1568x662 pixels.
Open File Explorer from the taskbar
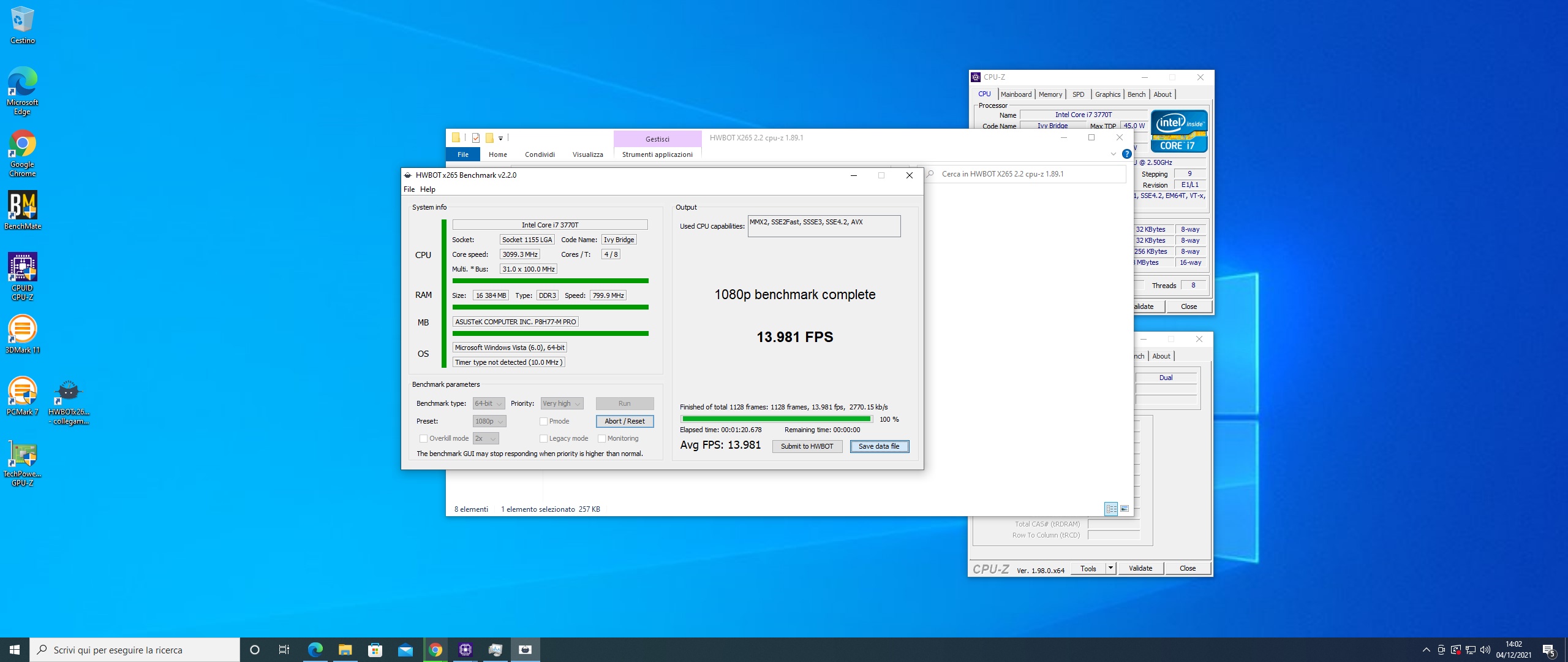pos(345,650)
